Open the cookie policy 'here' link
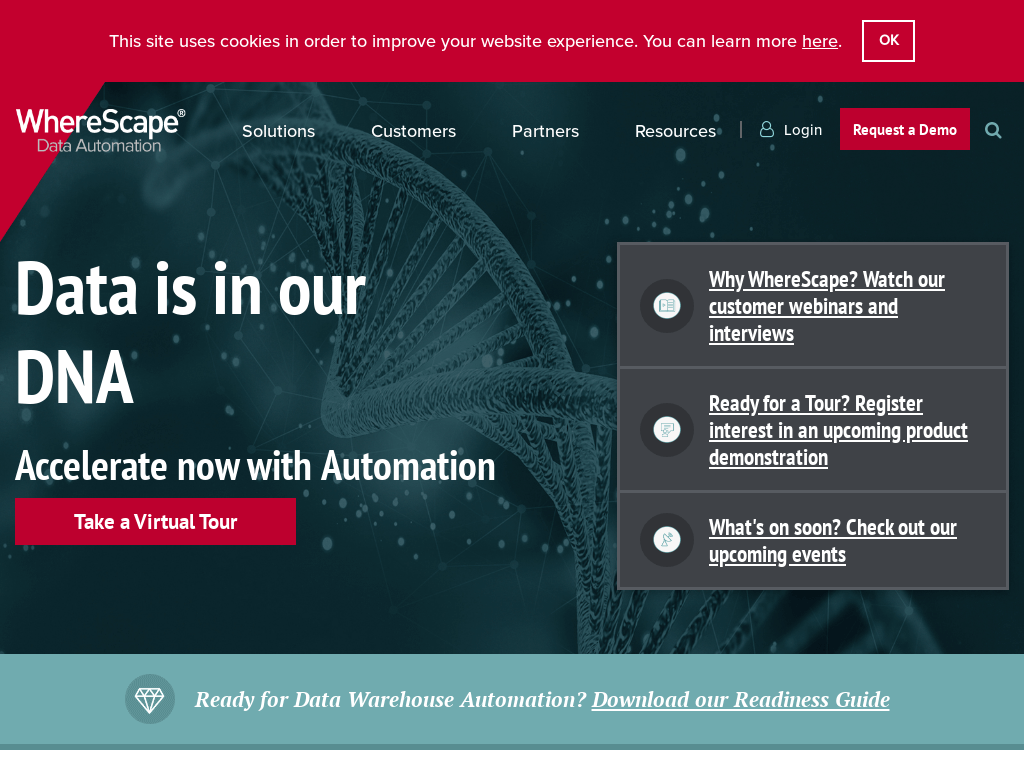This screenshot has height=768, width=1024. pos(820,41)
